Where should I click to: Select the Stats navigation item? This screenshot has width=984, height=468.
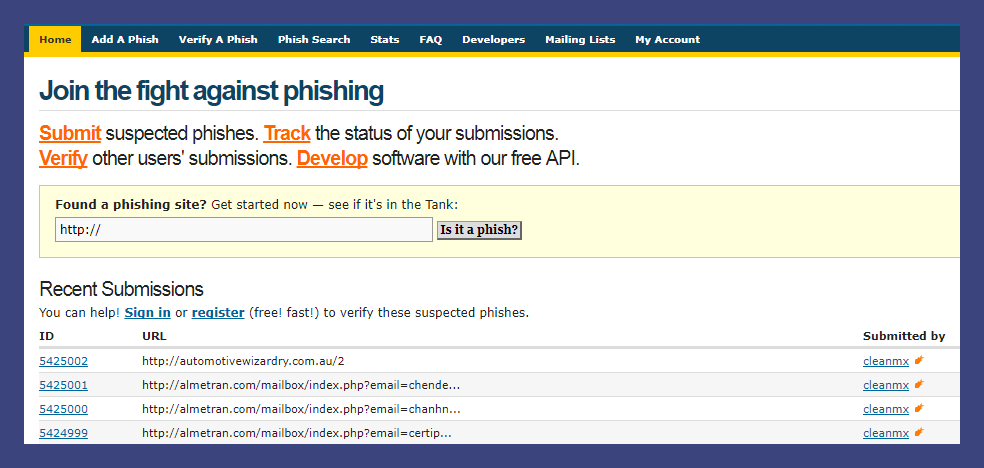[385, 40]
